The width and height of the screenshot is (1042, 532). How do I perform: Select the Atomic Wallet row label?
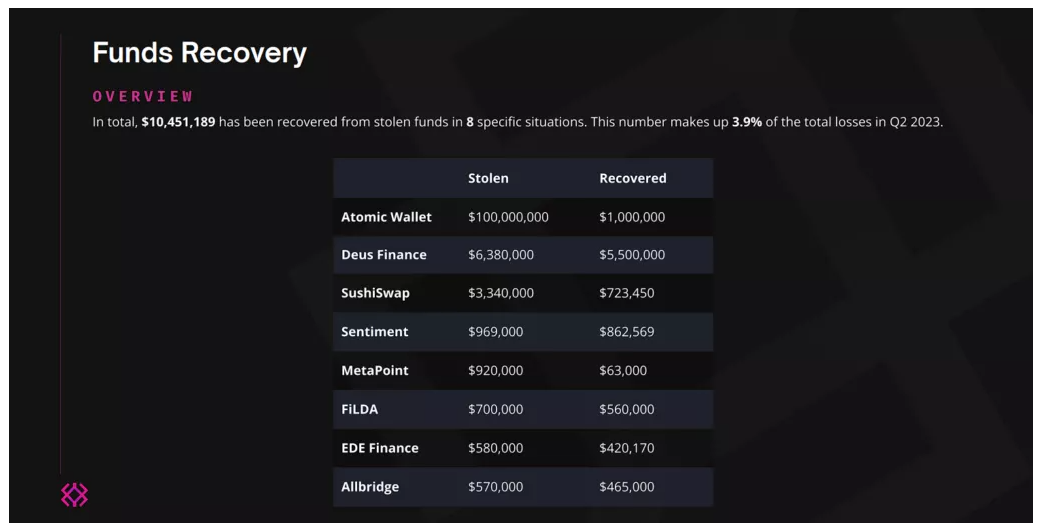[x=386, y=217]
